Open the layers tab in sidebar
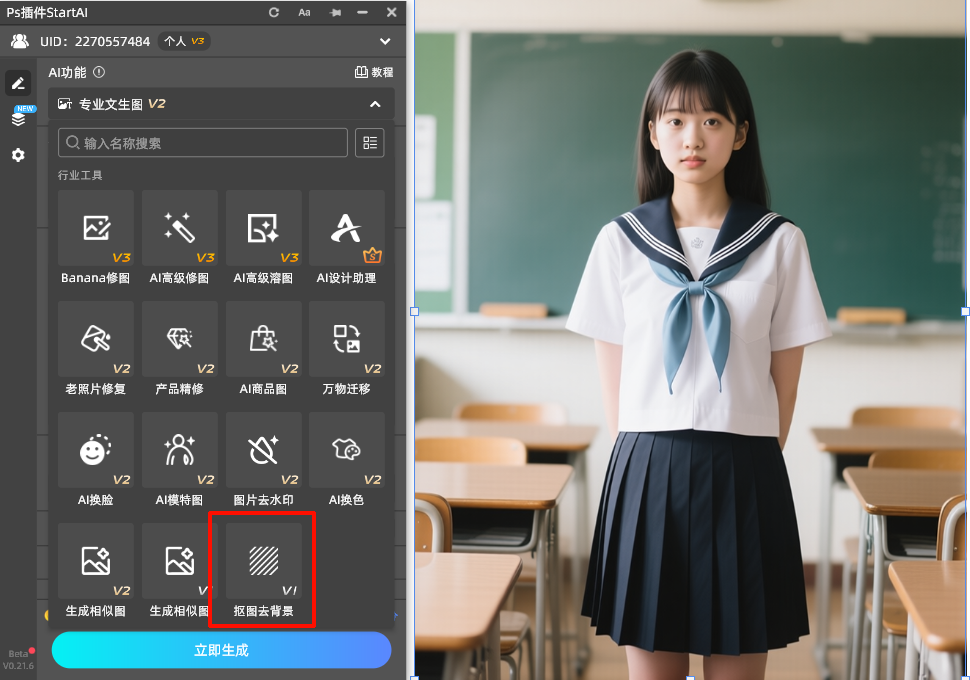 click(18, 118)
